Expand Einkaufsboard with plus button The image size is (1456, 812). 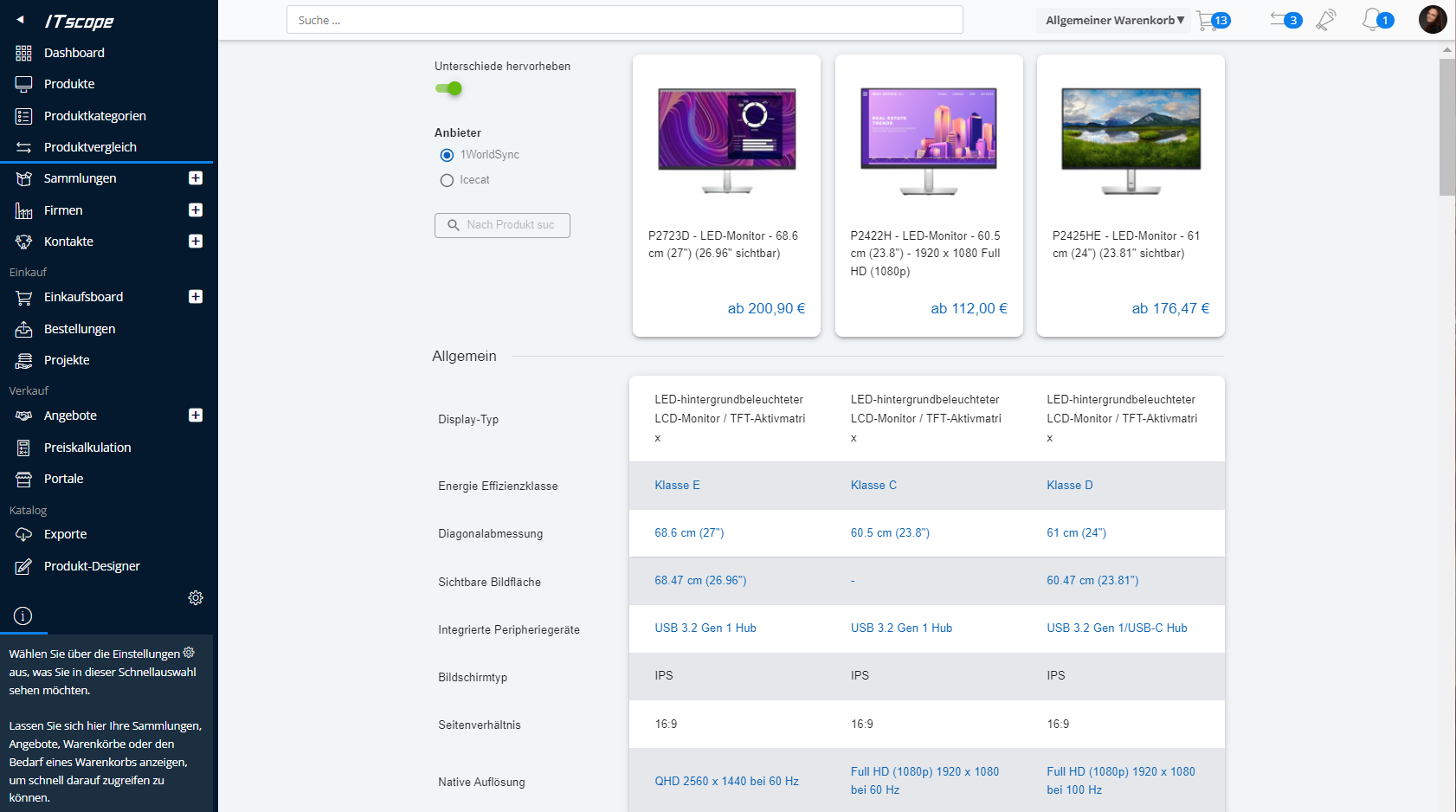coord(196,297)
